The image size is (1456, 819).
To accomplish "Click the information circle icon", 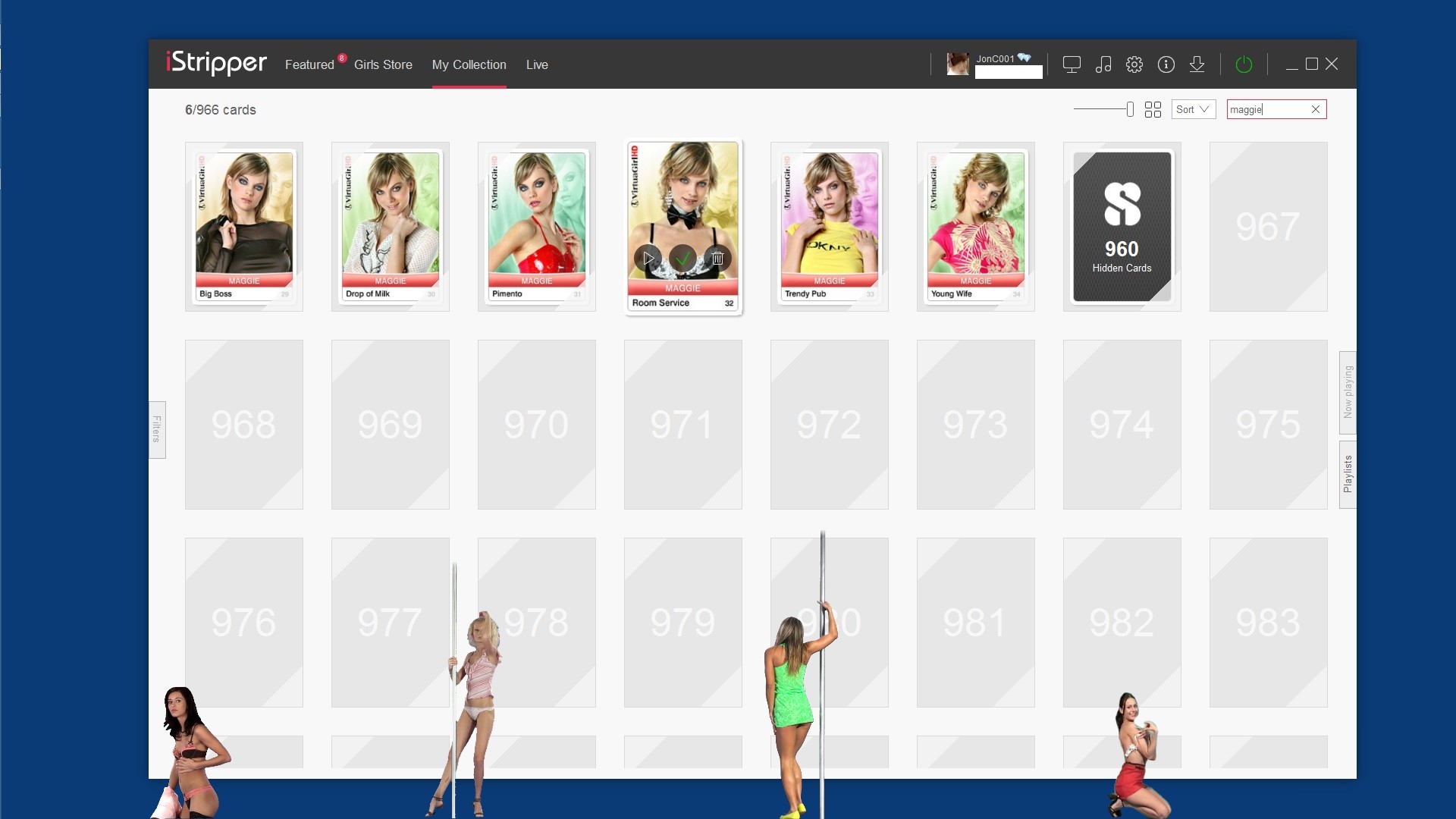I will click(1166, 64).
